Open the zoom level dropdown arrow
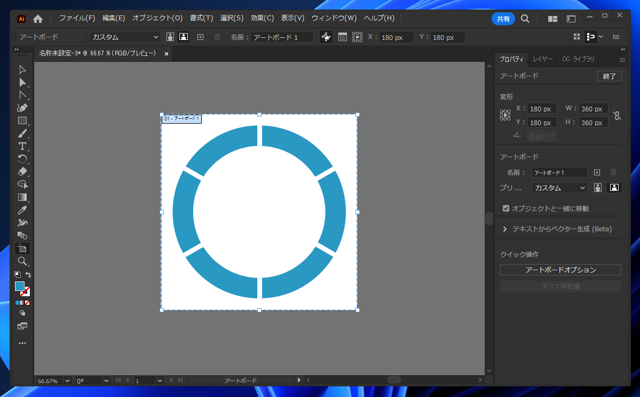This screenshot has height=397, width=640. (67, 381)
